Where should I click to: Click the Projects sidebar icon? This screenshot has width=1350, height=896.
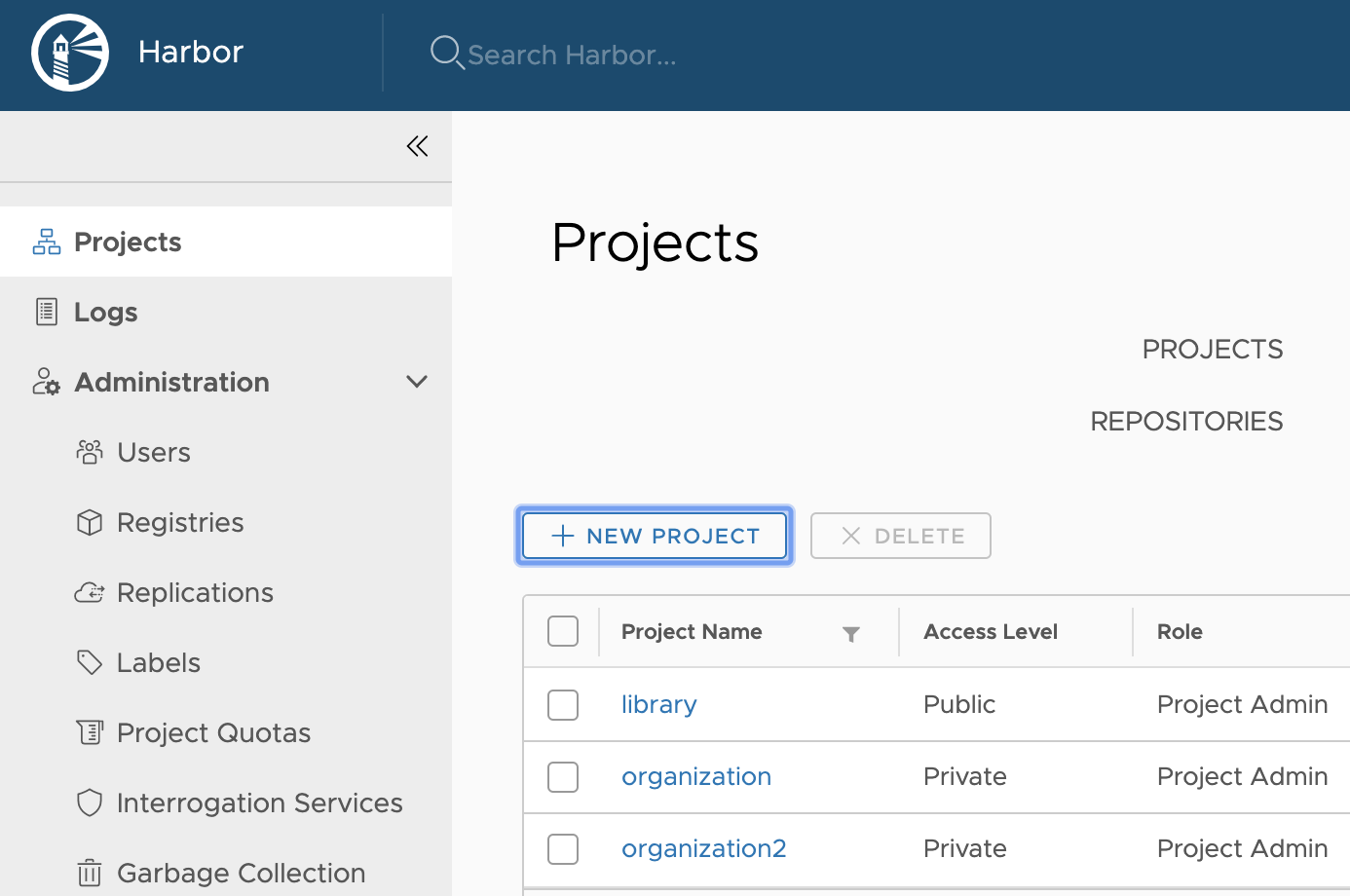click(47, 242)
